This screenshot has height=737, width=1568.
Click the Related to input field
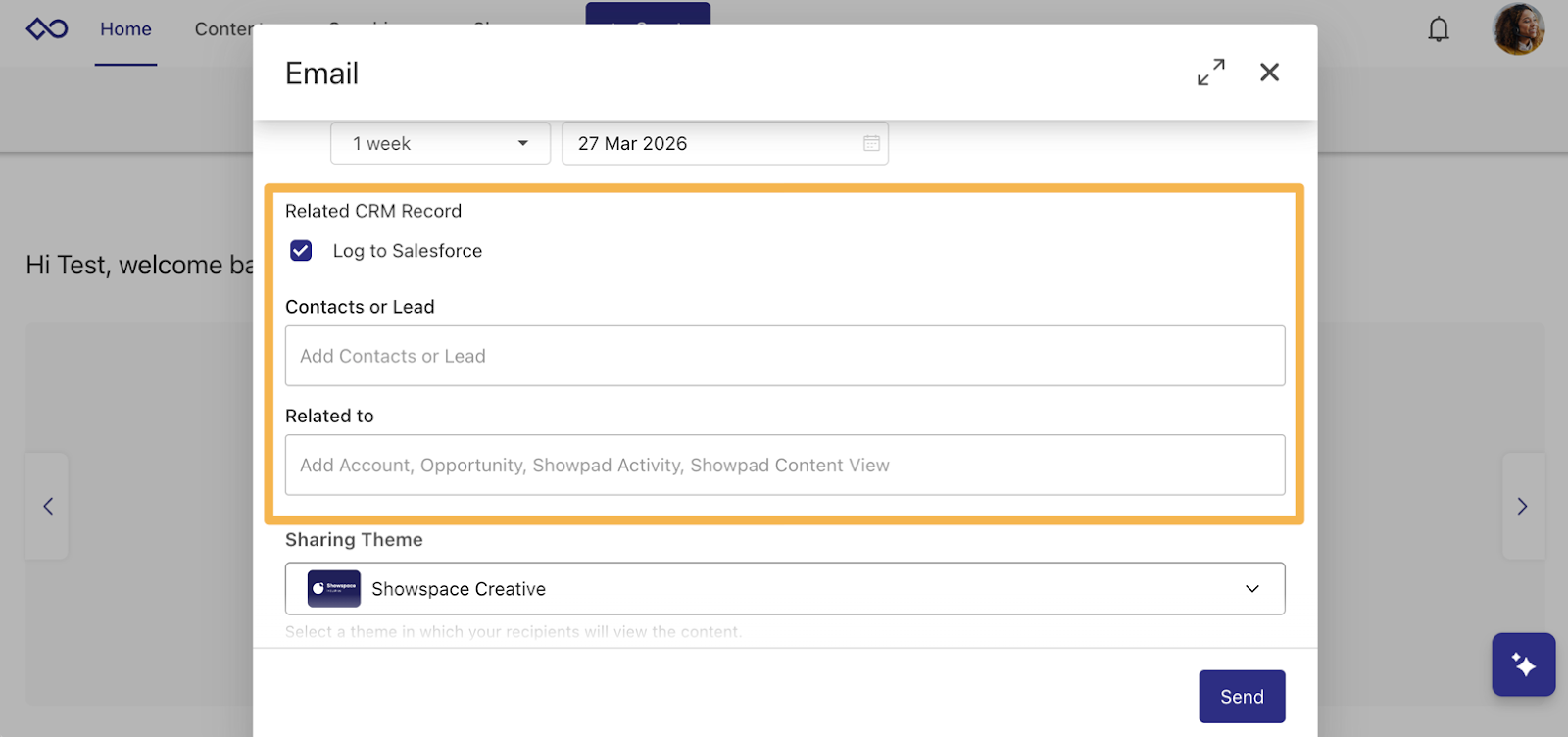785,465
